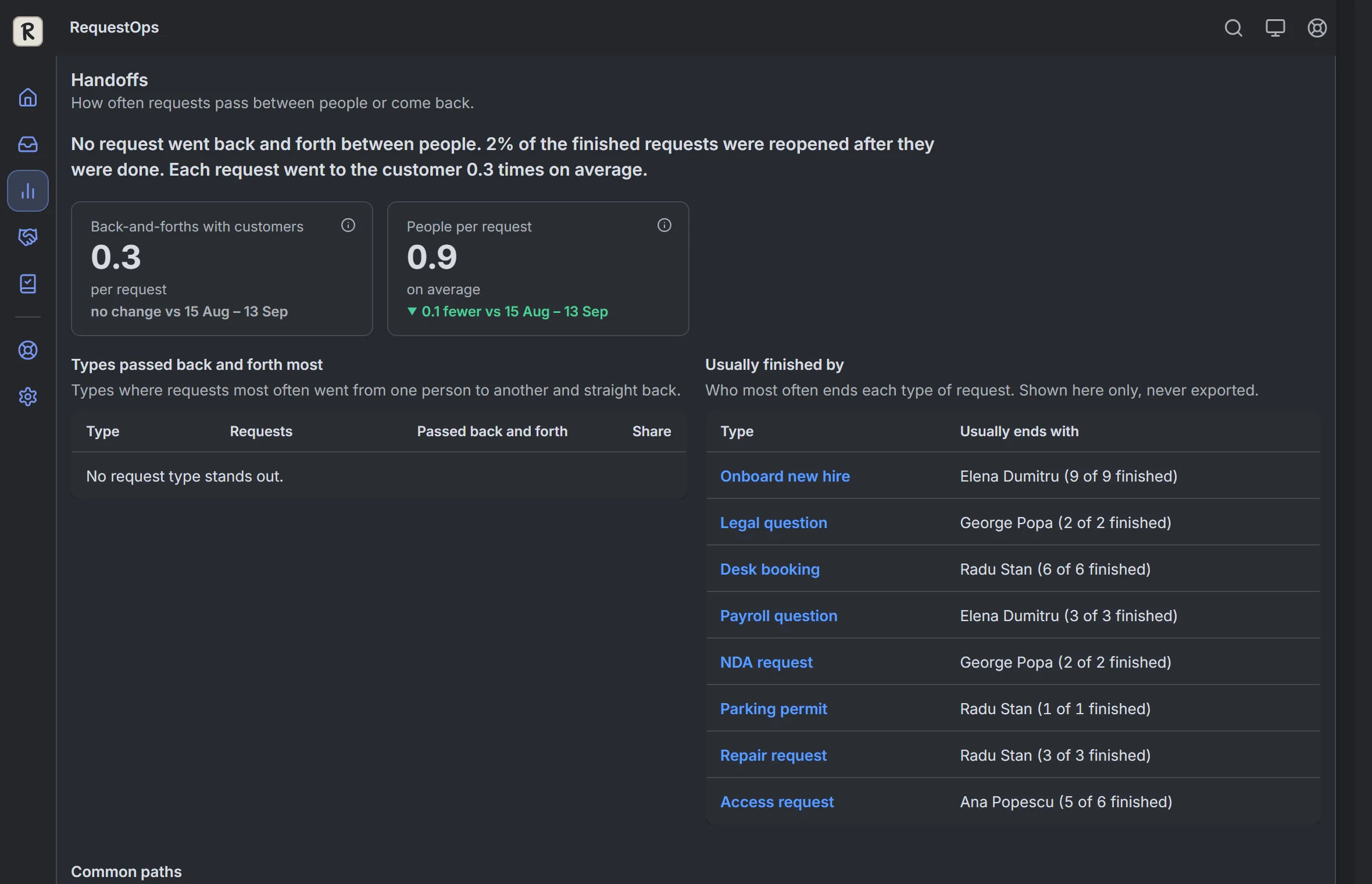Viewport: 1372px width, 884px height.
Task: Open the Home icon in sidebar
Action: point(28,97)
